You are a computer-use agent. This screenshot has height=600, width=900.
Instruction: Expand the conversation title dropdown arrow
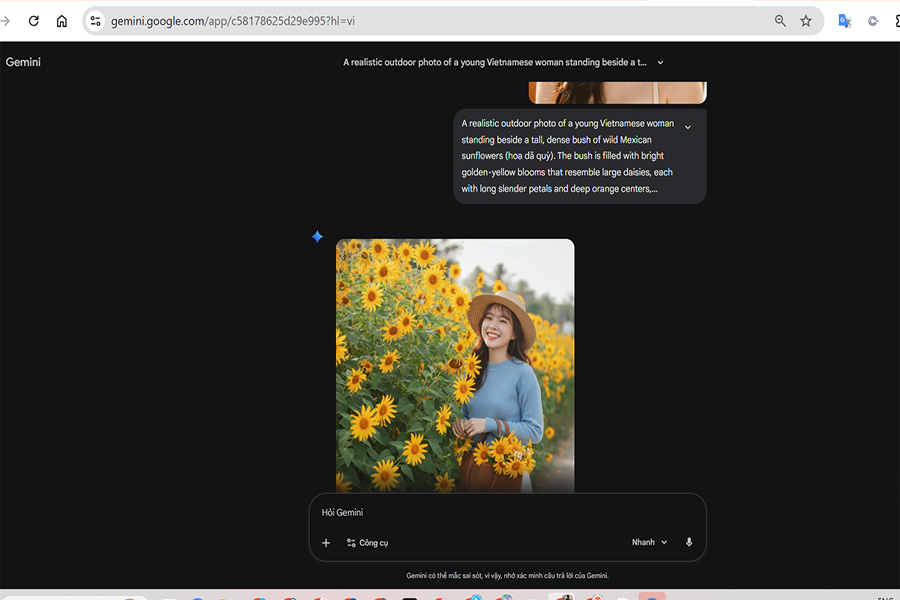tap(660, 63)
